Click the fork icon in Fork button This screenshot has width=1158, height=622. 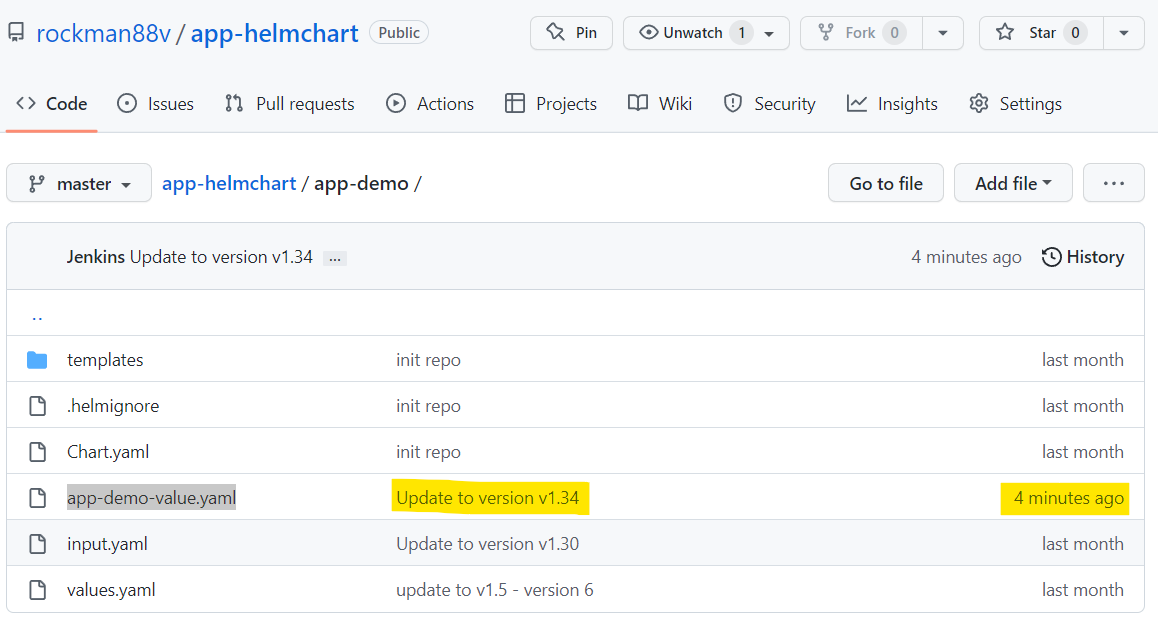pyautogui.click(x=826, y=33)
